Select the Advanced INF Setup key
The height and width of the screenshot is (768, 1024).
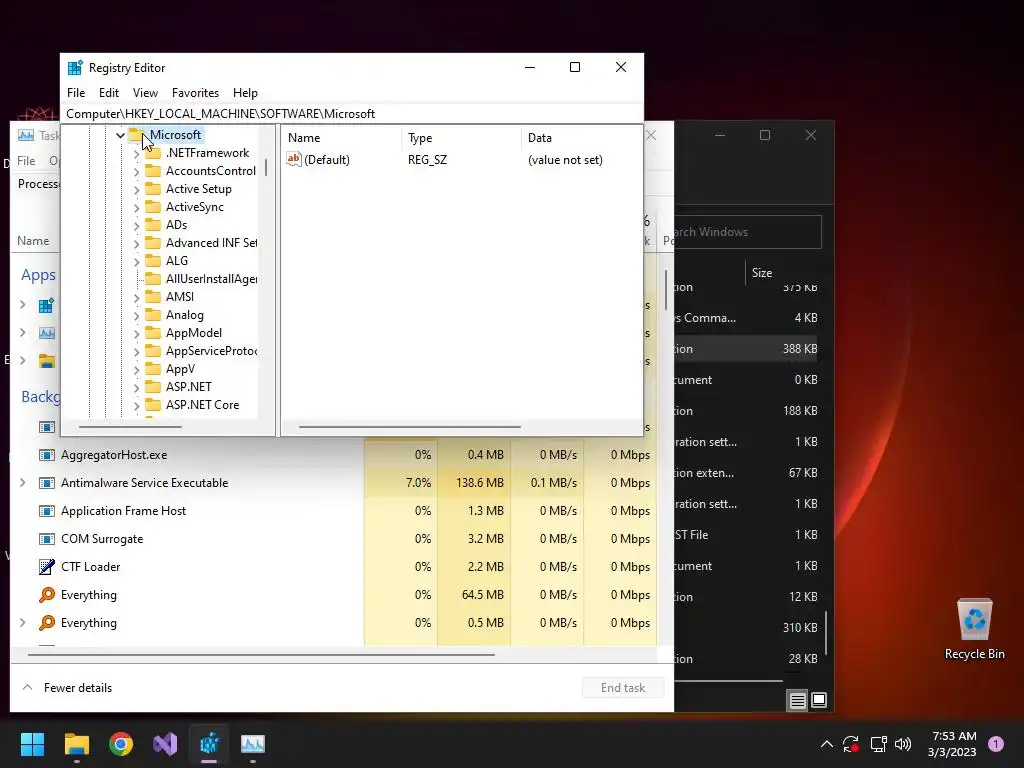pyautogui.click(x=211, y=243)
